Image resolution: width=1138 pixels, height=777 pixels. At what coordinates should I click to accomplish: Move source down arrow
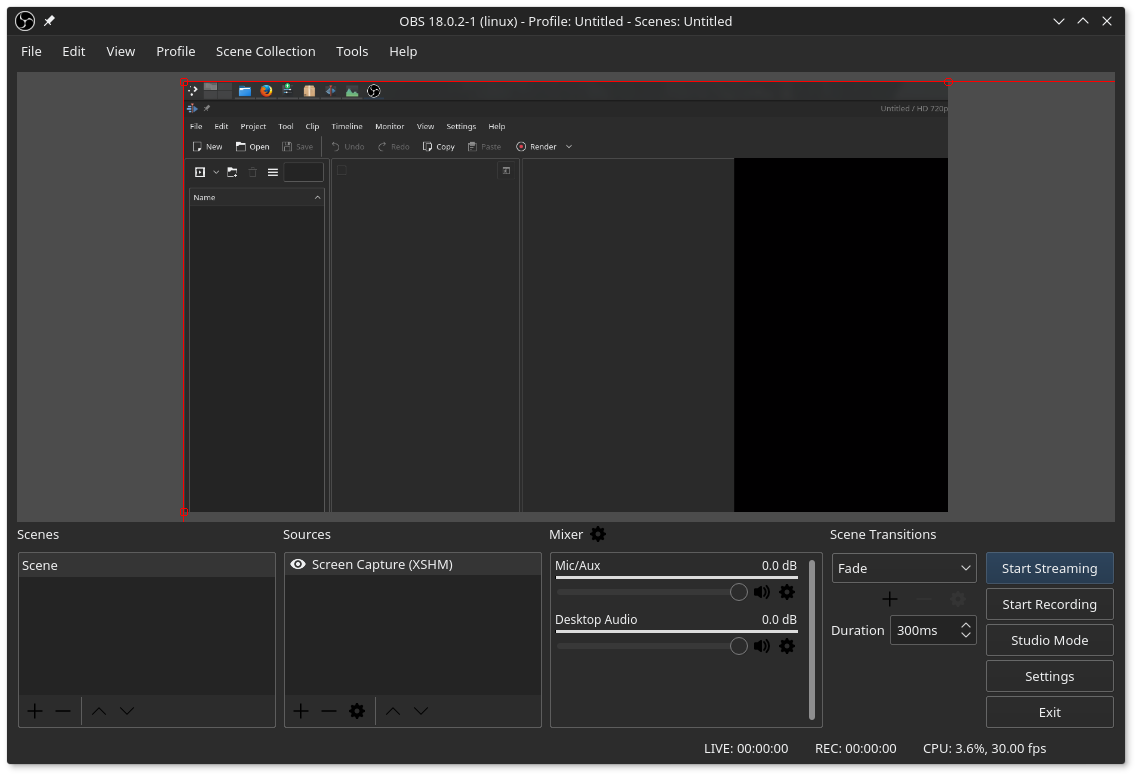[421, 712]
